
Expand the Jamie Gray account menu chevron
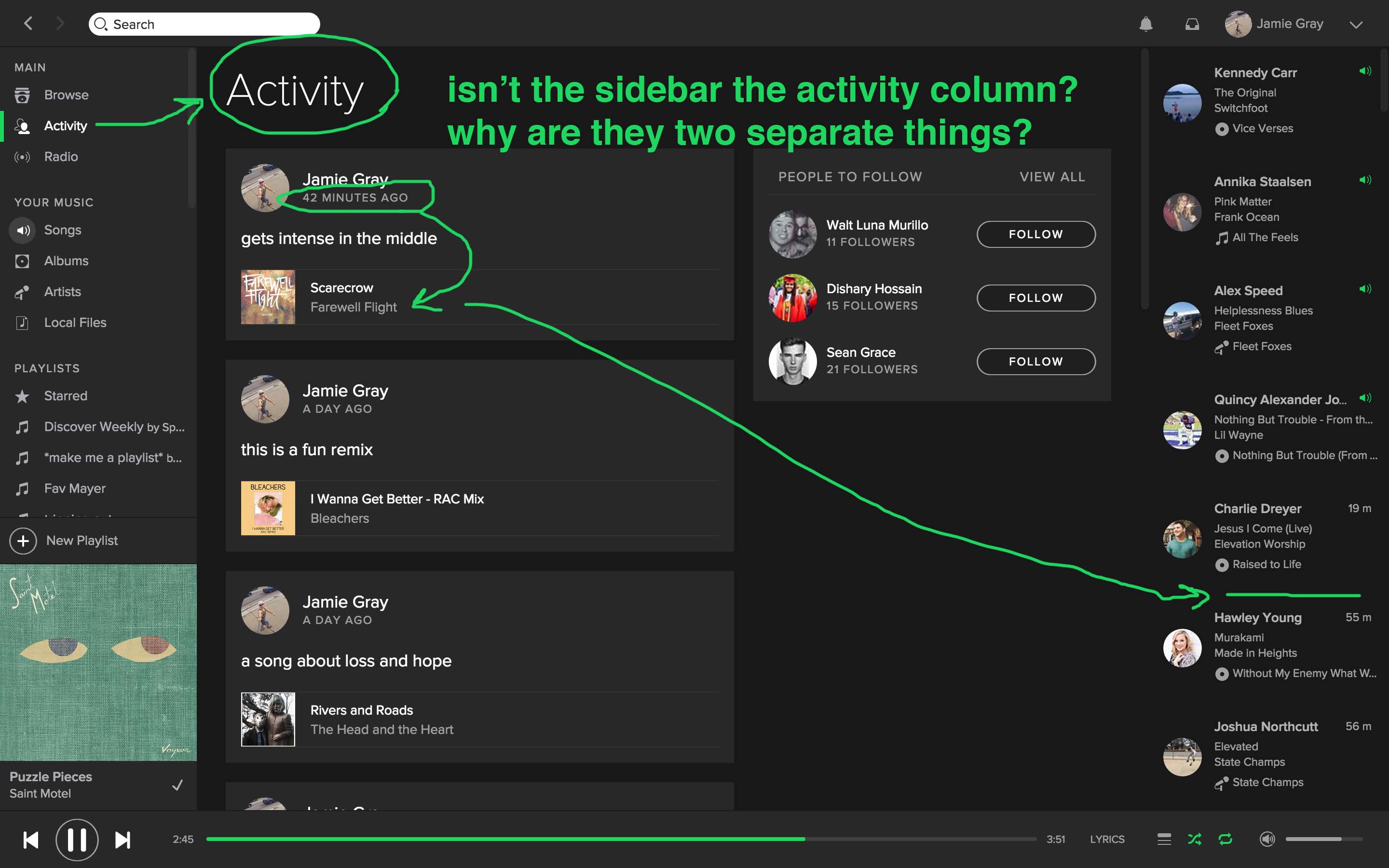1356,25
